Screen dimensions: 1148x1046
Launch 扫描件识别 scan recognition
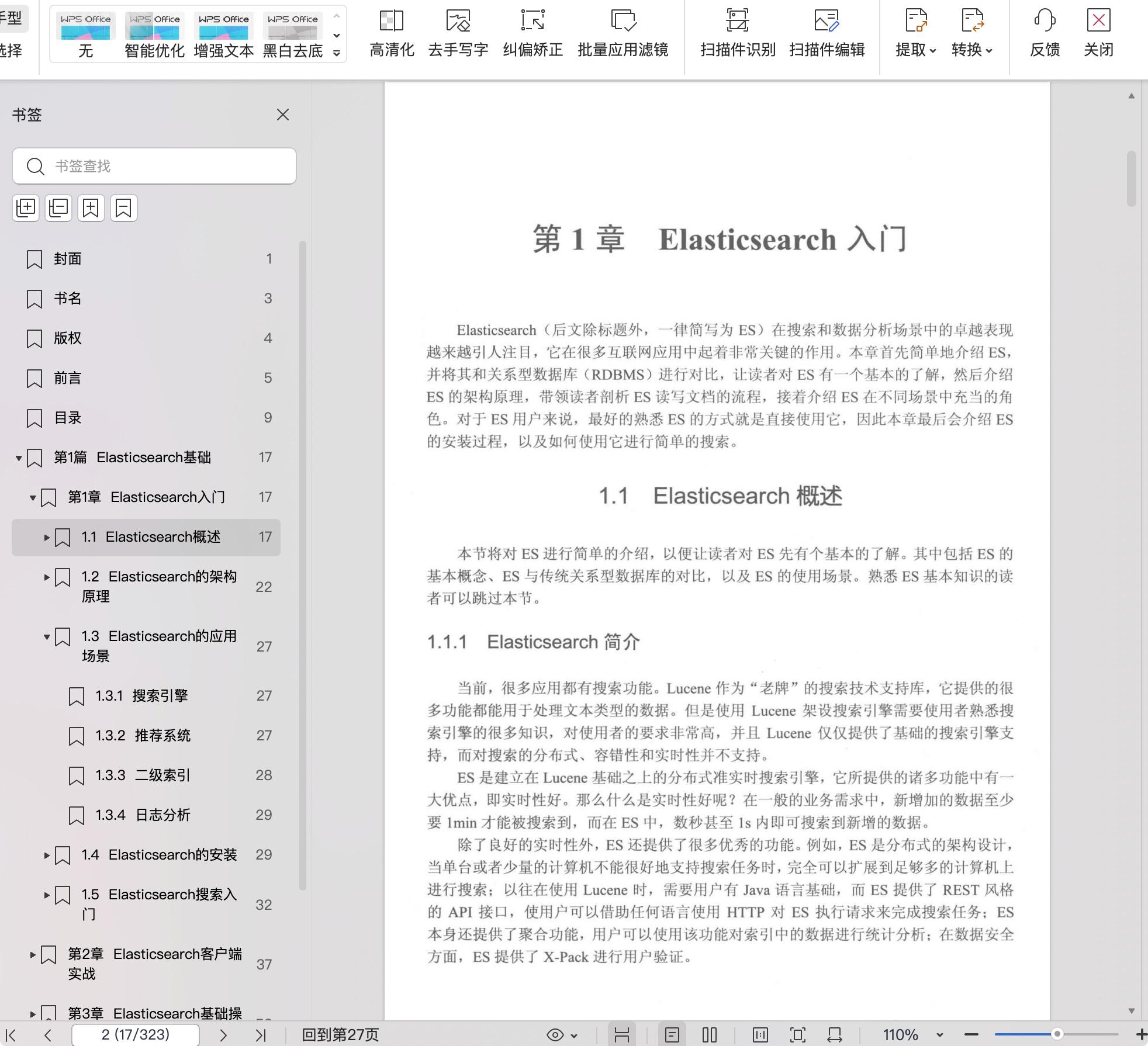738,34
